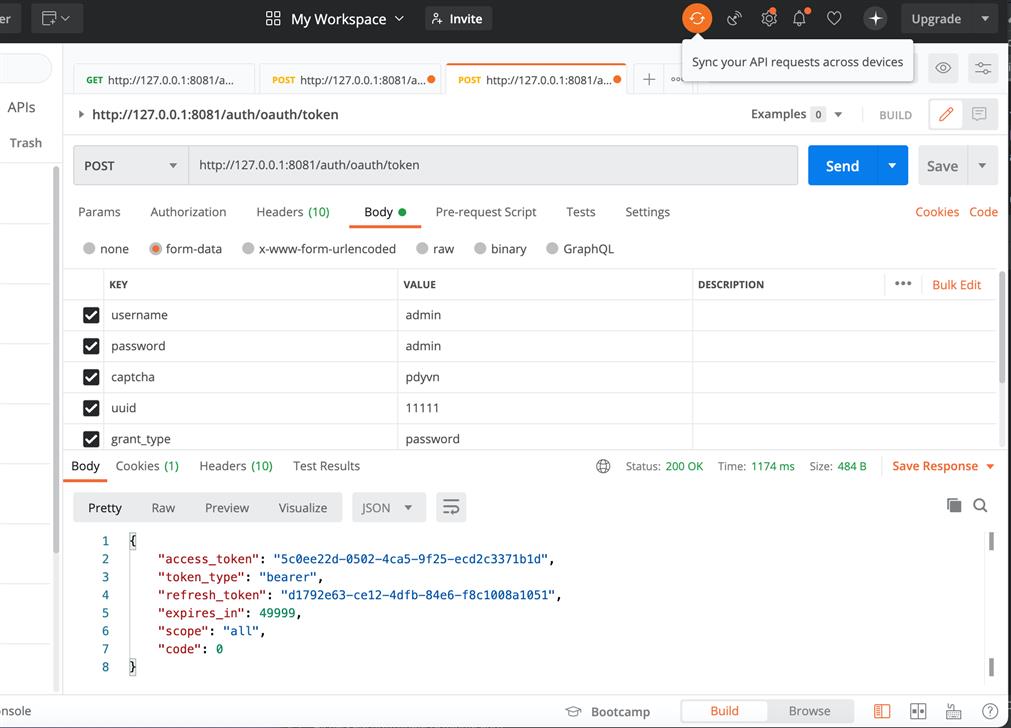Open the notifications bell icon
The image size is (1011, 728).
(x=800, y=19)
